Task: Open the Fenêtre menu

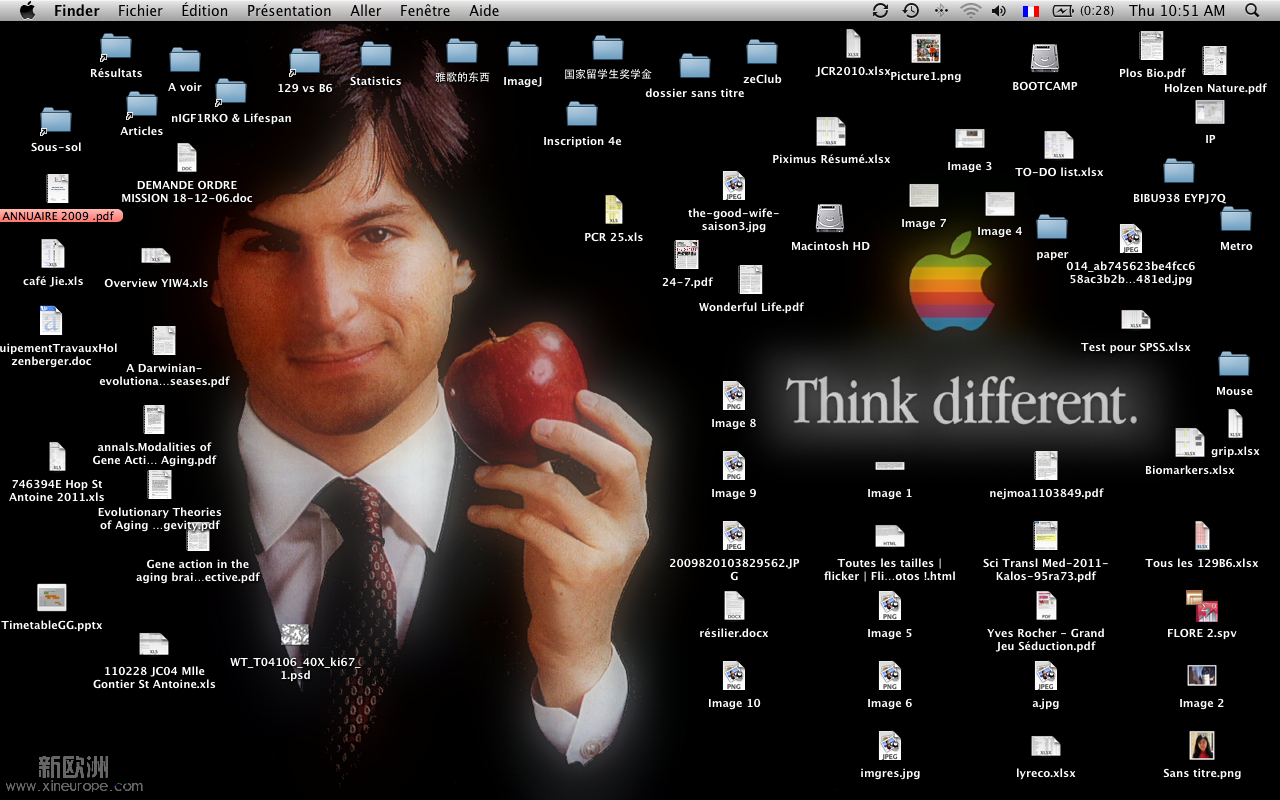Action: [x=425, y=11]
